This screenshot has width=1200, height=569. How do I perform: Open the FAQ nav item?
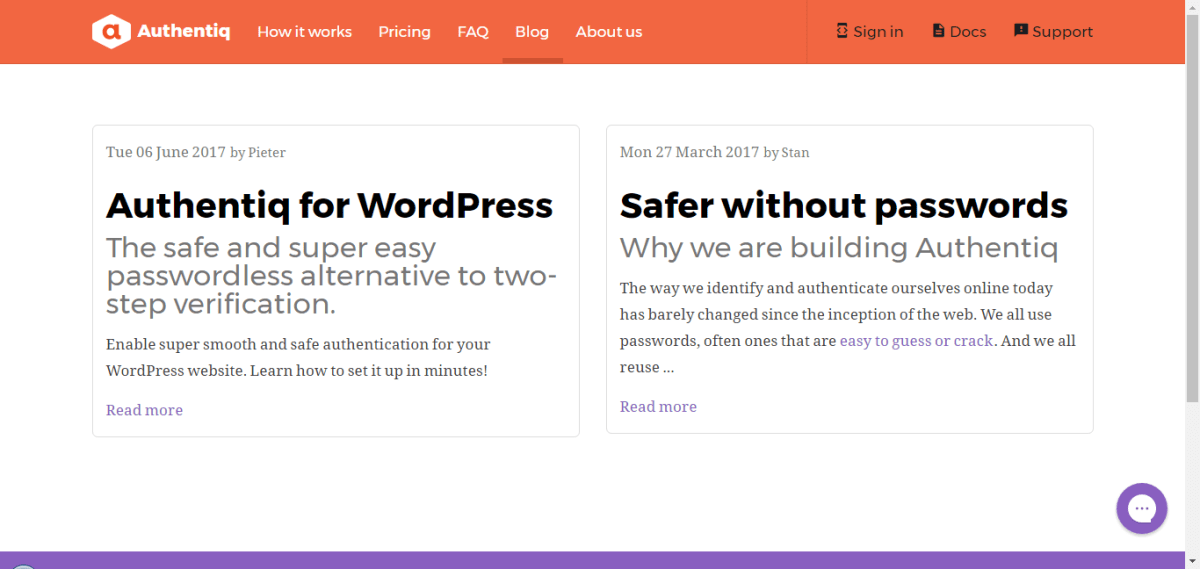(x=473, y=32)
